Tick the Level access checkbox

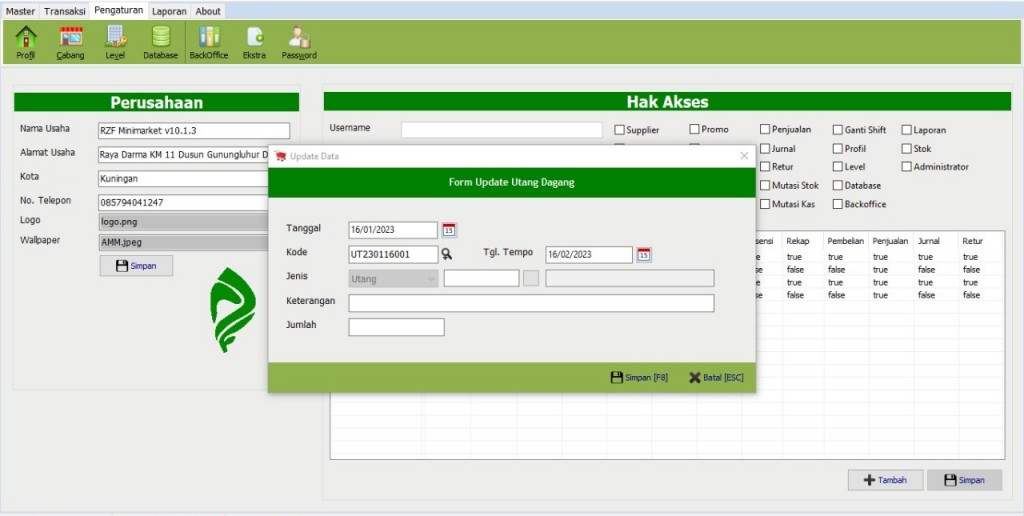[838, 167]
